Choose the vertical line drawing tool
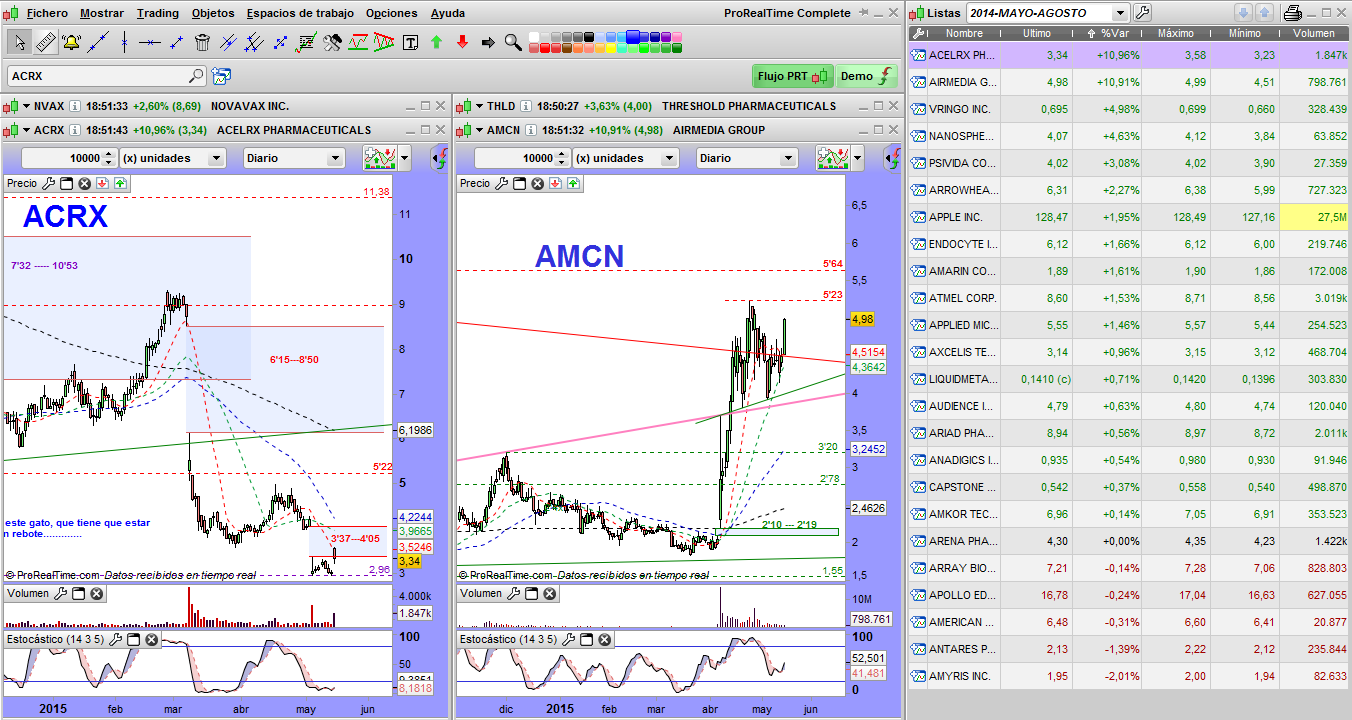1352x720 pixels. click(x=124, y=42)
